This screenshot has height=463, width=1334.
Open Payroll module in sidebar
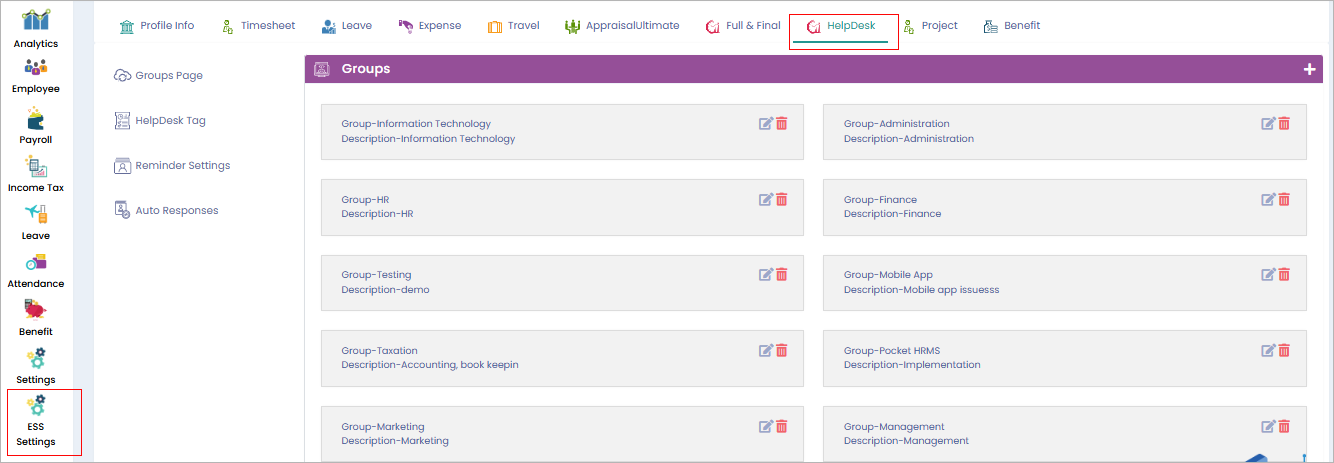(36, 126)
